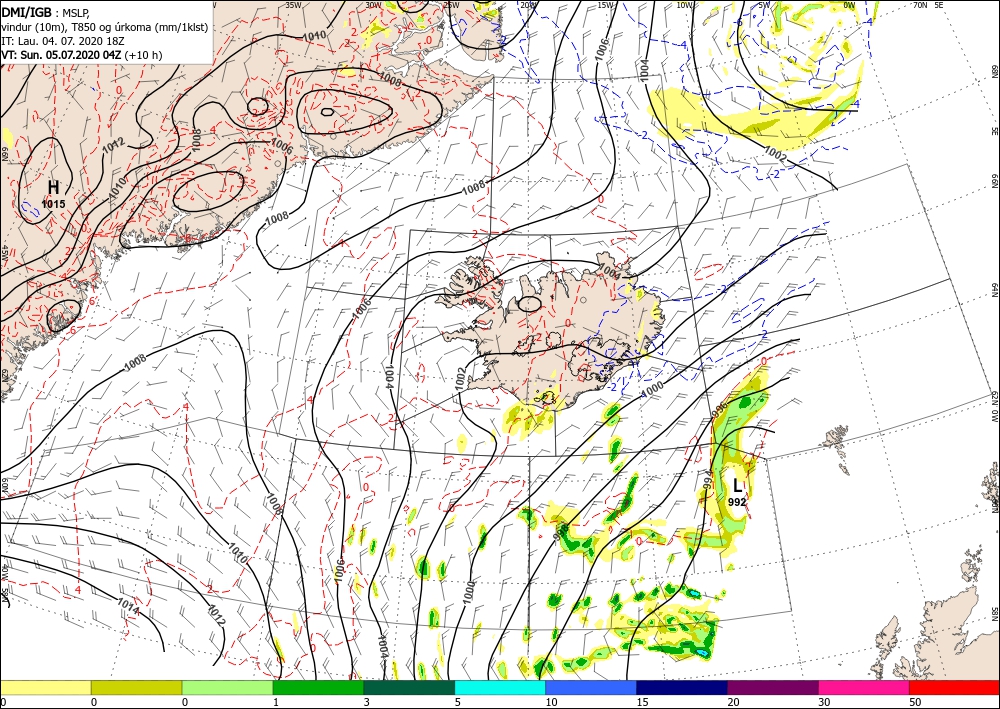This screenshot has width=1000, height=709.
Task: Click the legend value '10'
Action: click(x=551, y=702)
